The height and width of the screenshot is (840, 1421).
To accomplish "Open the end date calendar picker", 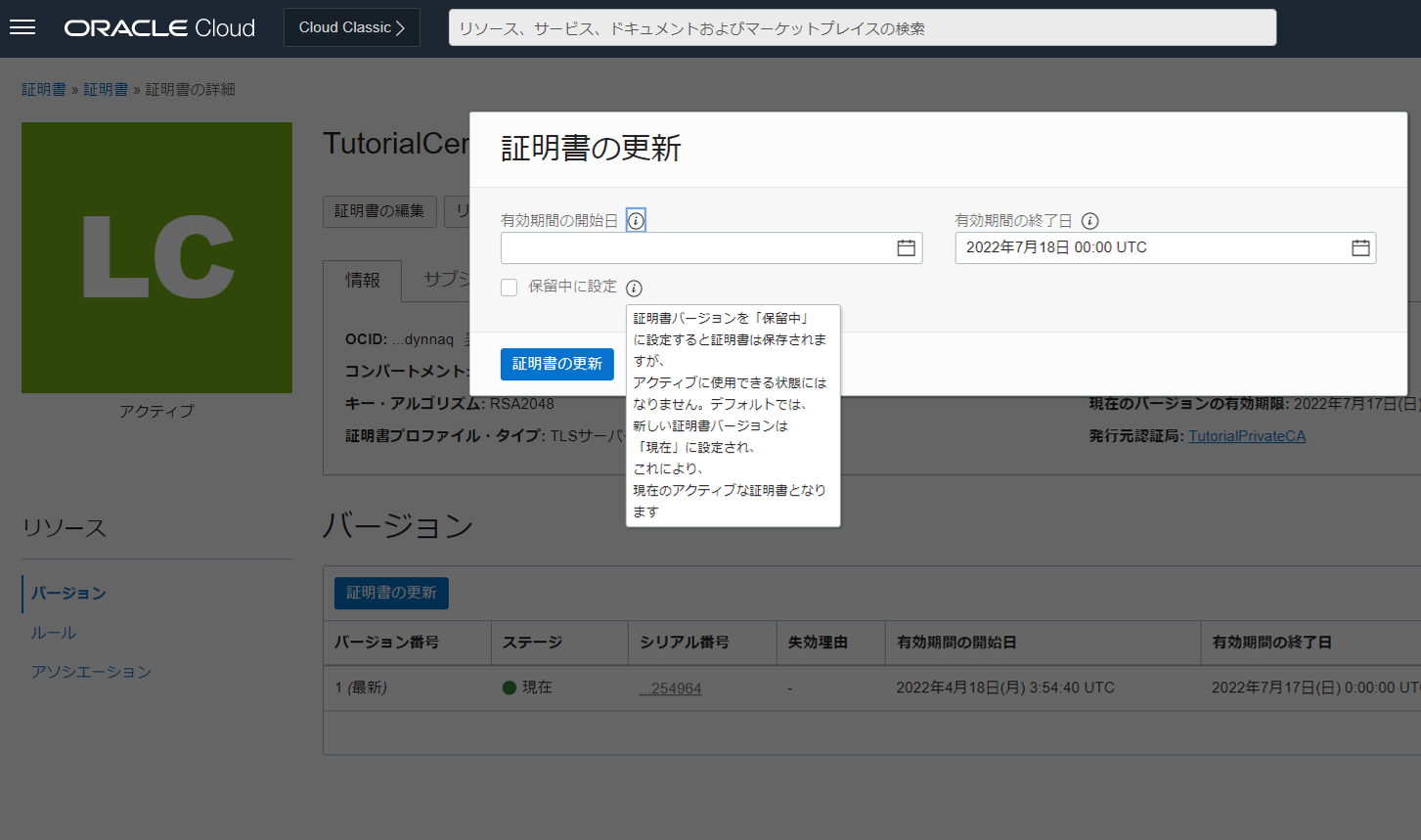I will tap(1359, 248).
